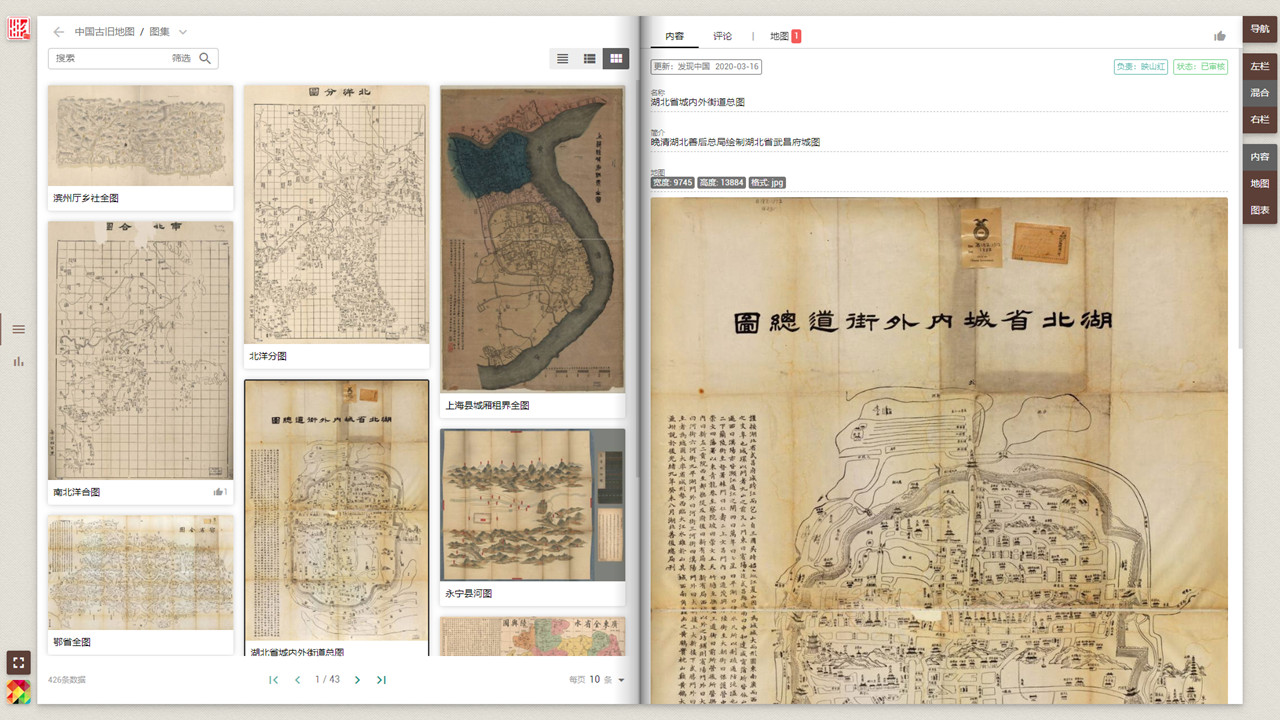Click the 导航 button in right sidebar
The width and height of the screenshot is (1280, 720).
1260,29
